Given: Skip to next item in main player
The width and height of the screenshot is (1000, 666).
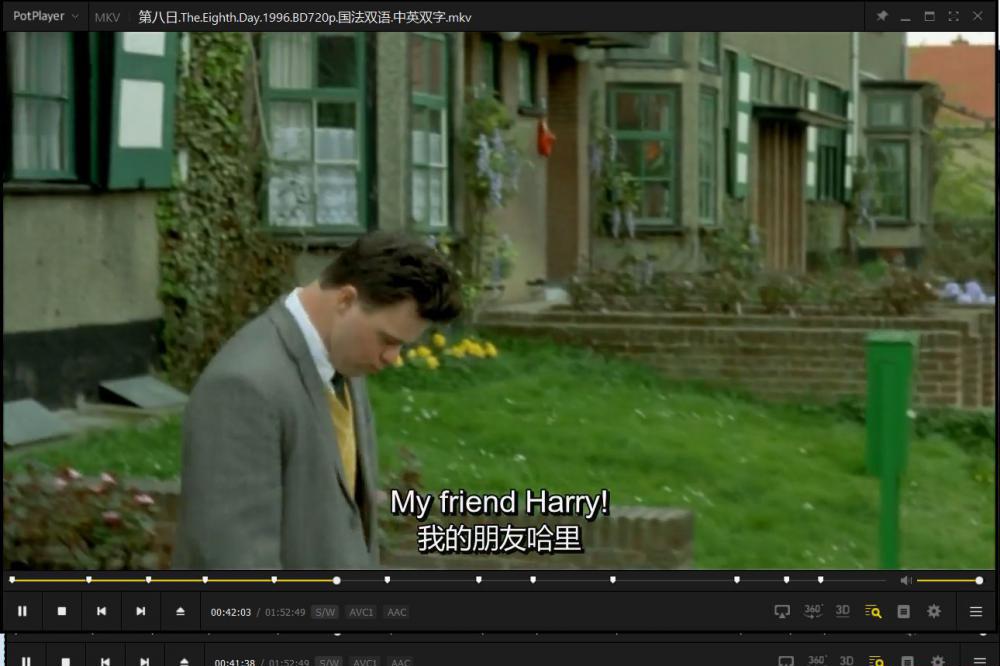Looking at the screenshot, I should click(141, 611).
